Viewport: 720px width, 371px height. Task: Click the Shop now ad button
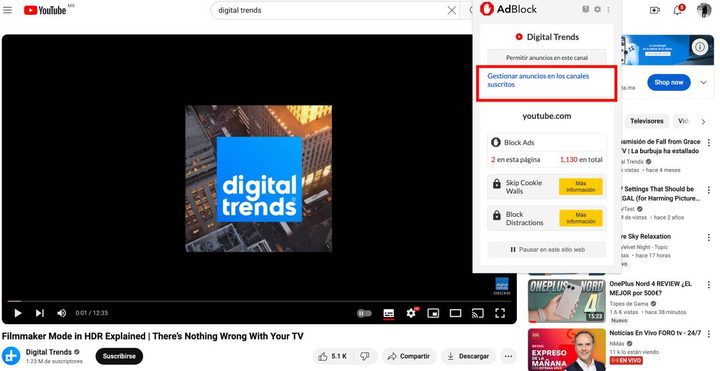coord(669,83)
